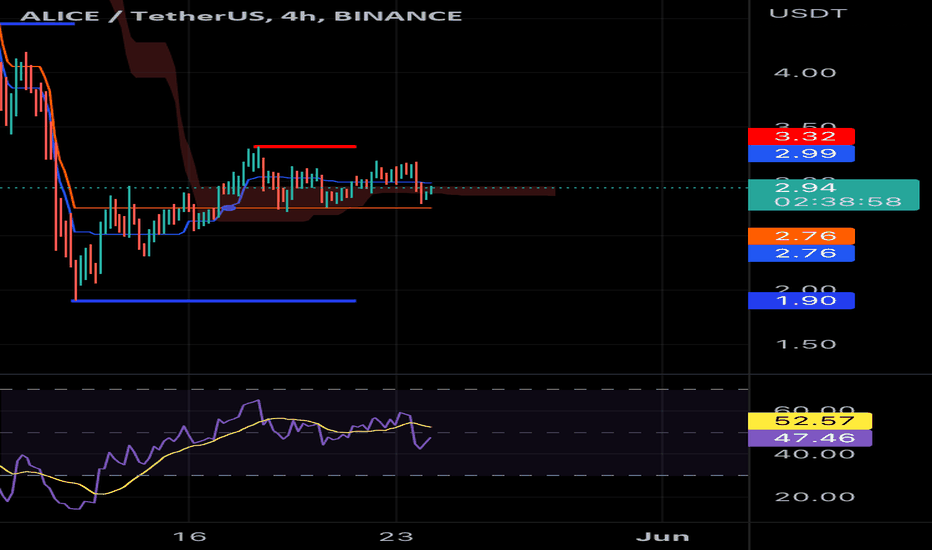Select the orange horizontal line at 2.76
This screenshot has width=932, height=550.
(252, 208)
